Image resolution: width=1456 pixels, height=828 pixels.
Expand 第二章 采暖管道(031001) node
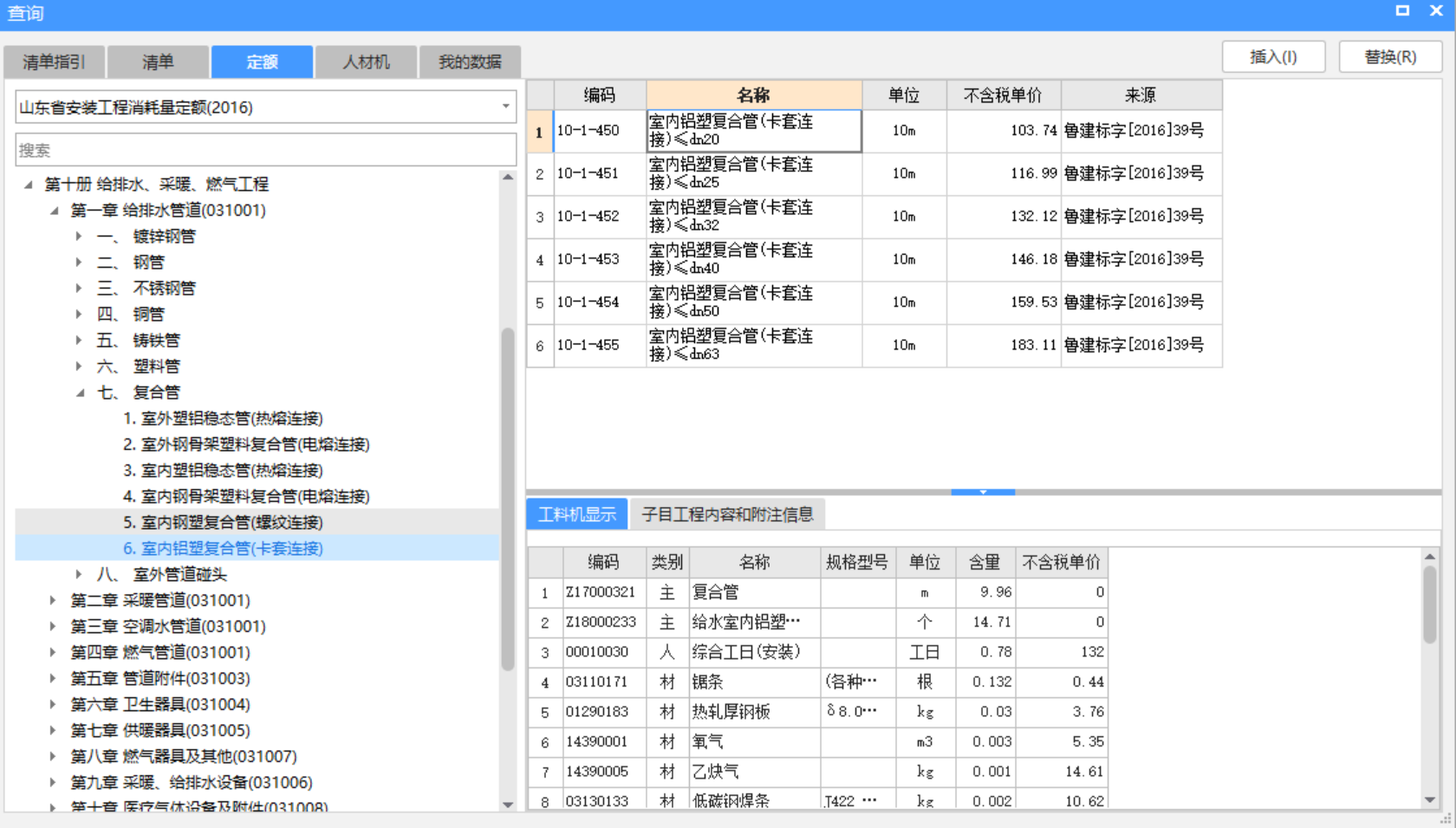tap(53, 600)
